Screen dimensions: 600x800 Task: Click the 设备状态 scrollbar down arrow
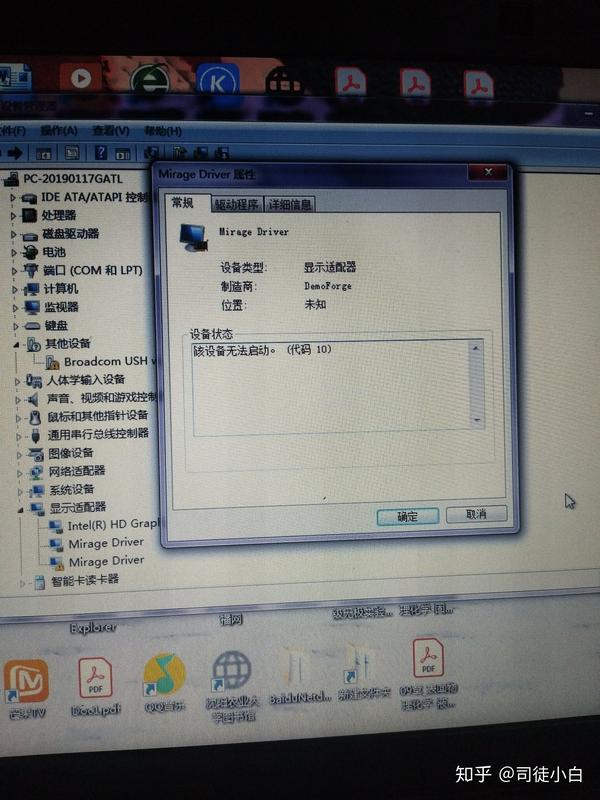[477, 420]
